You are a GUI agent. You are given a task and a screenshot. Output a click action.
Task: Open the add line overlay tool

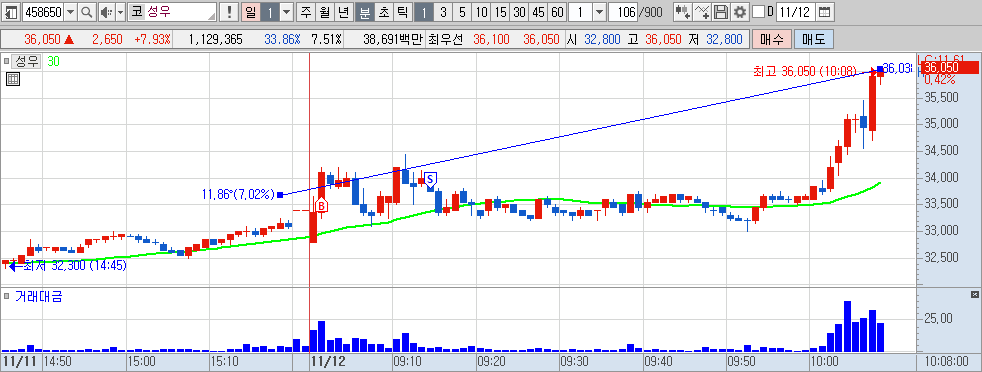point(703,12)
